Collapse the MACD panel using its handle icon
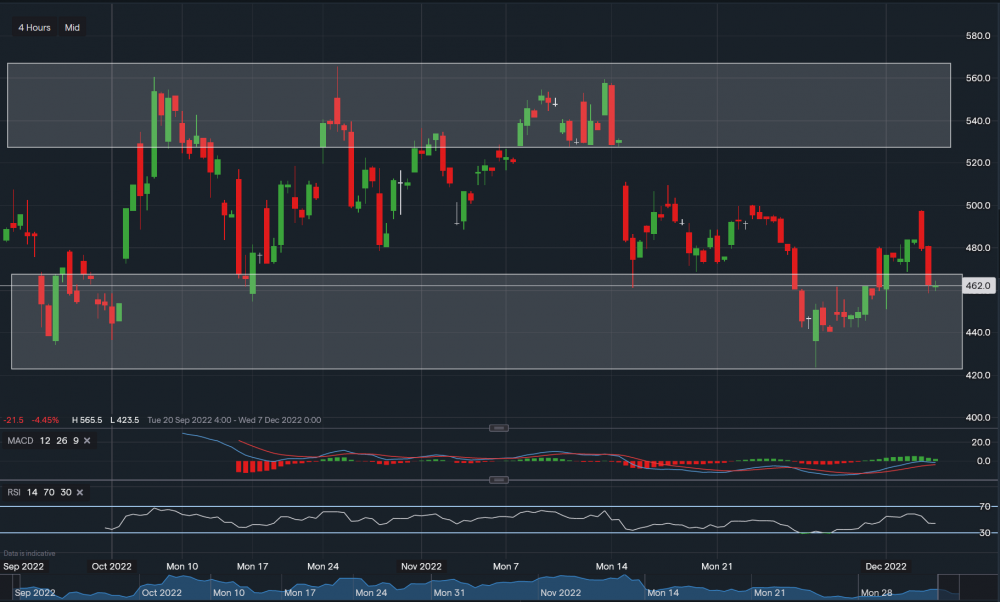The width and height of the screenshot is (1000, 602). coord(497,428)
